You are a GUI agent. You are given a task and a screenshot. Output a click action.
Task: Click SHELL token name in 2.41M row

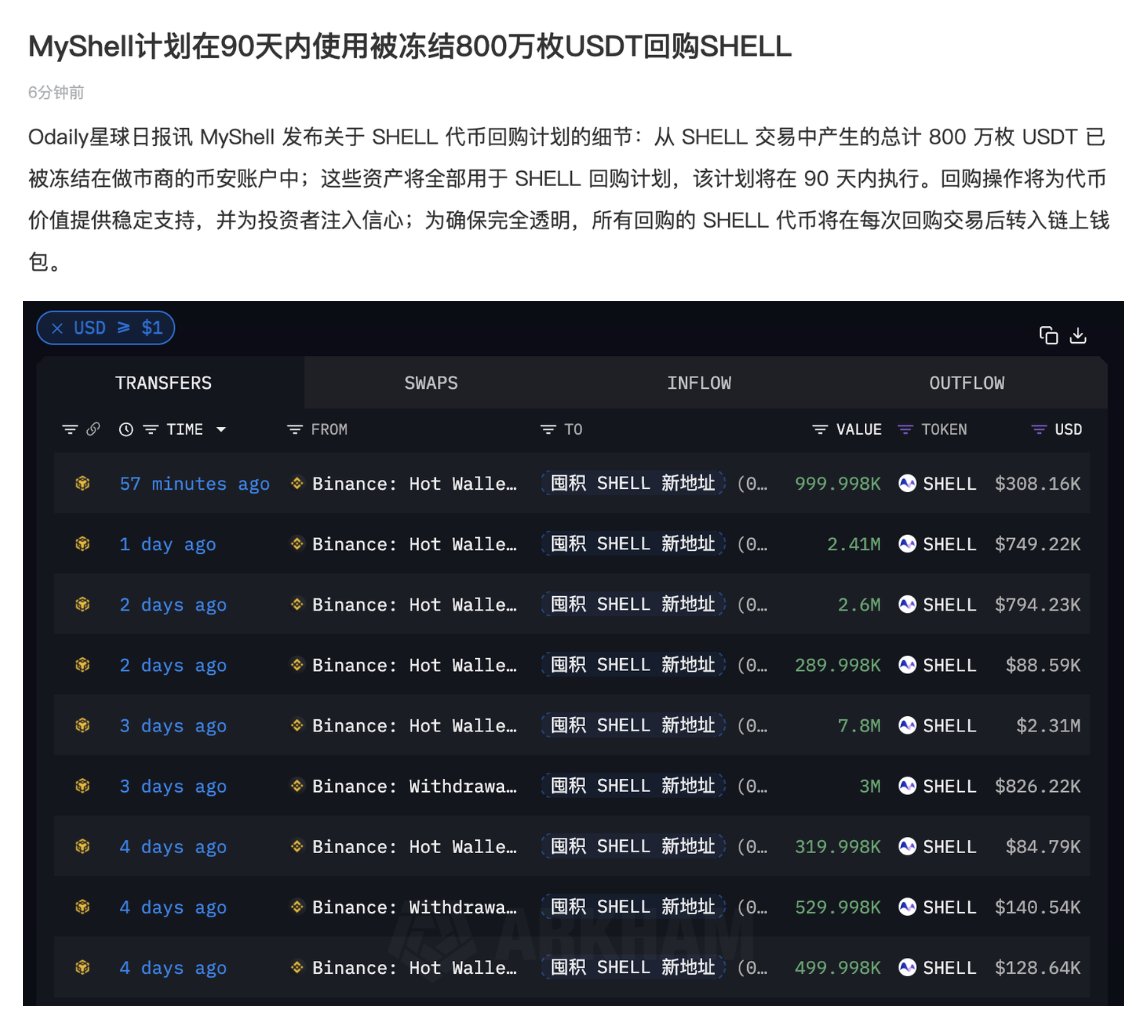pos(949,545)
